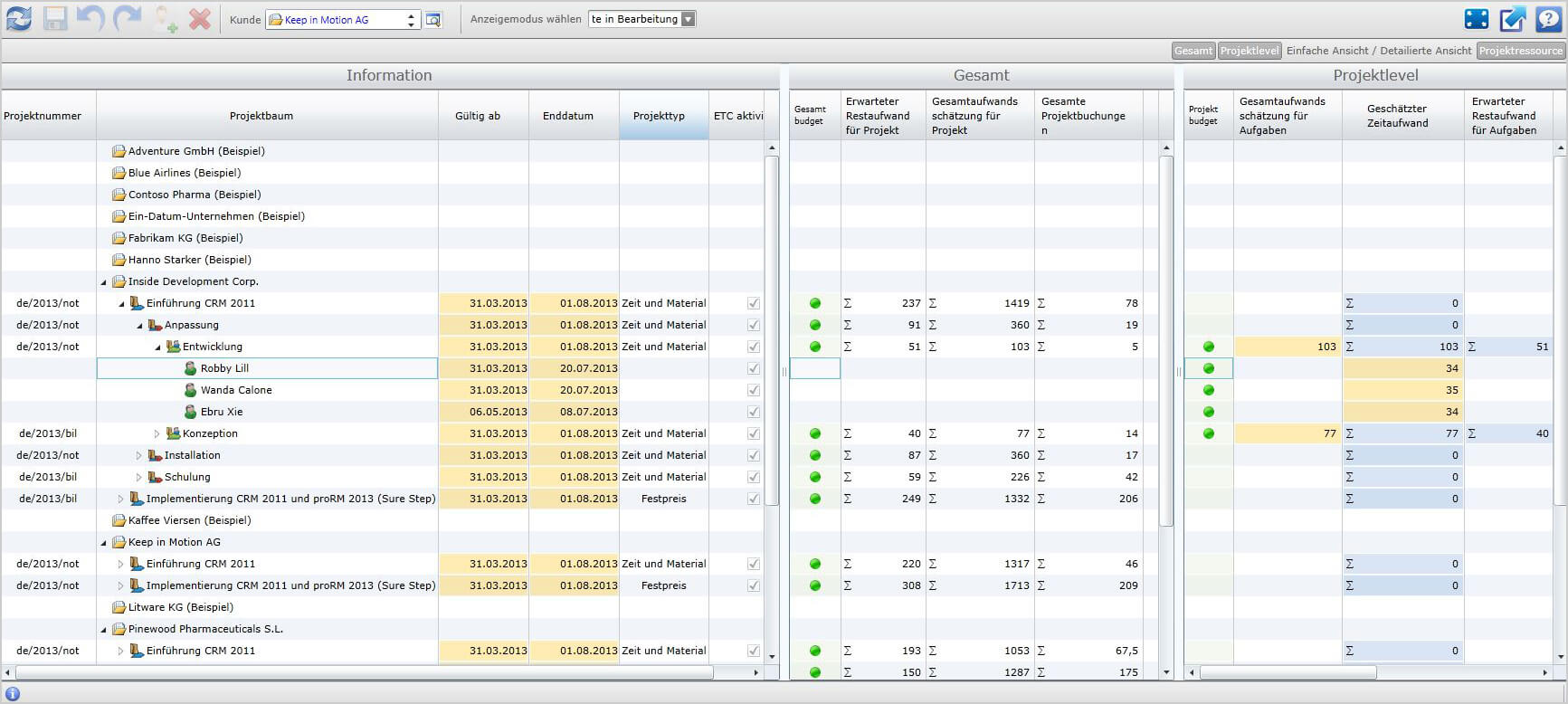Collapse the Entwicklung tree node
1568x704 pixels.
157,347
